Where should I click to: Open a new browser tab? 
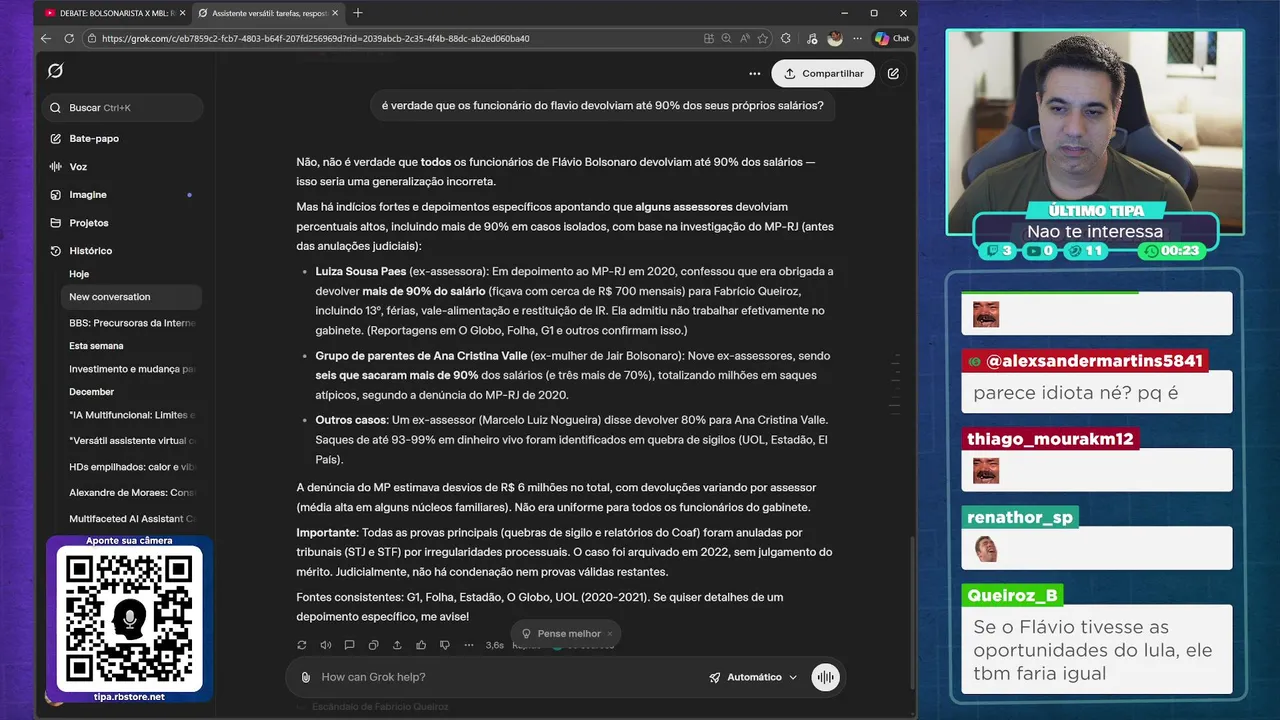click(x=358, y=13)
